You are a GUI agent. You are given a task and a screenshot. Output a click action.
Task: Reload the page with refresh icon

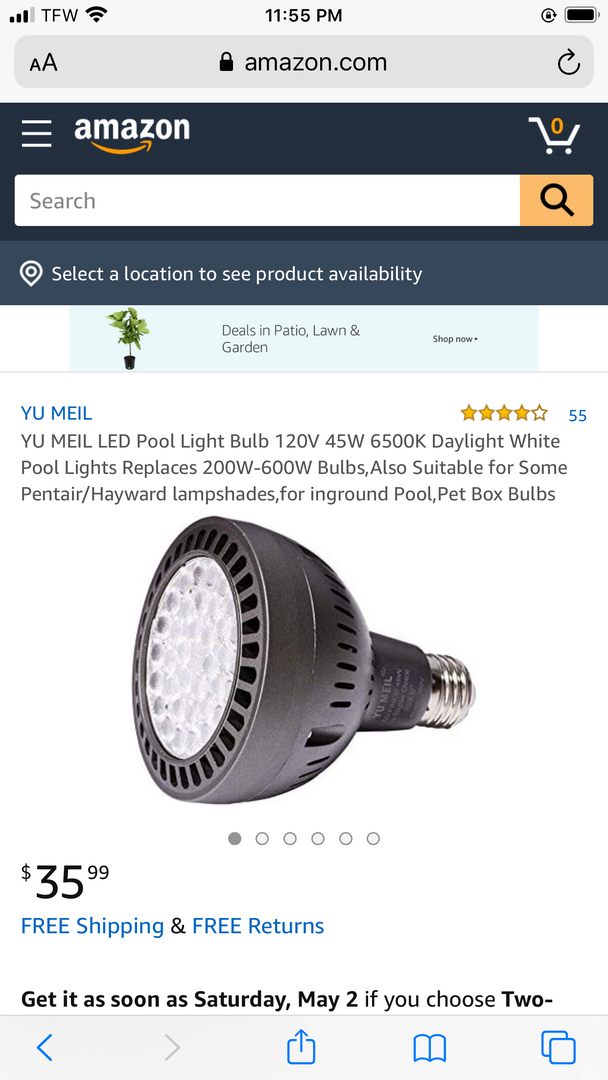coord(569,63)
